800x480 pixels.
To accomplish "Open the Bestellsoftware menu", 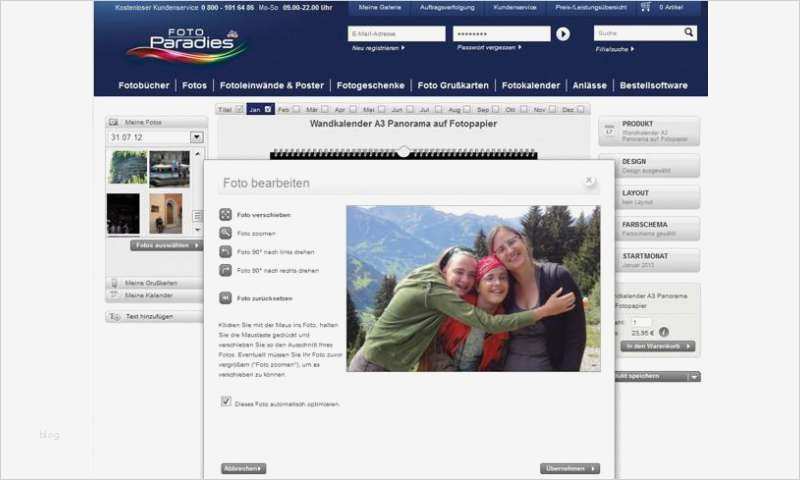I will [x=654, y=86].
